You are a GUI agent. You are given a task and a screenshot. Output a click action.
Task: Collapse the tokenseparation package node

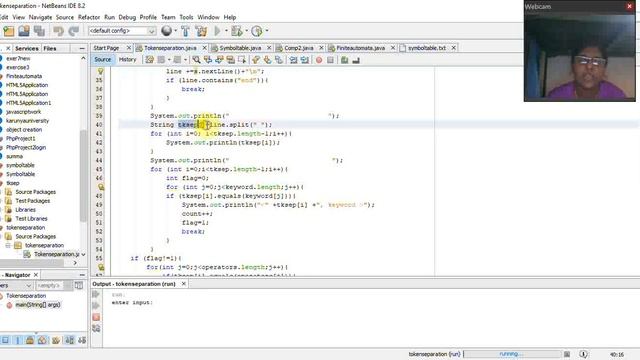point(8,245)
